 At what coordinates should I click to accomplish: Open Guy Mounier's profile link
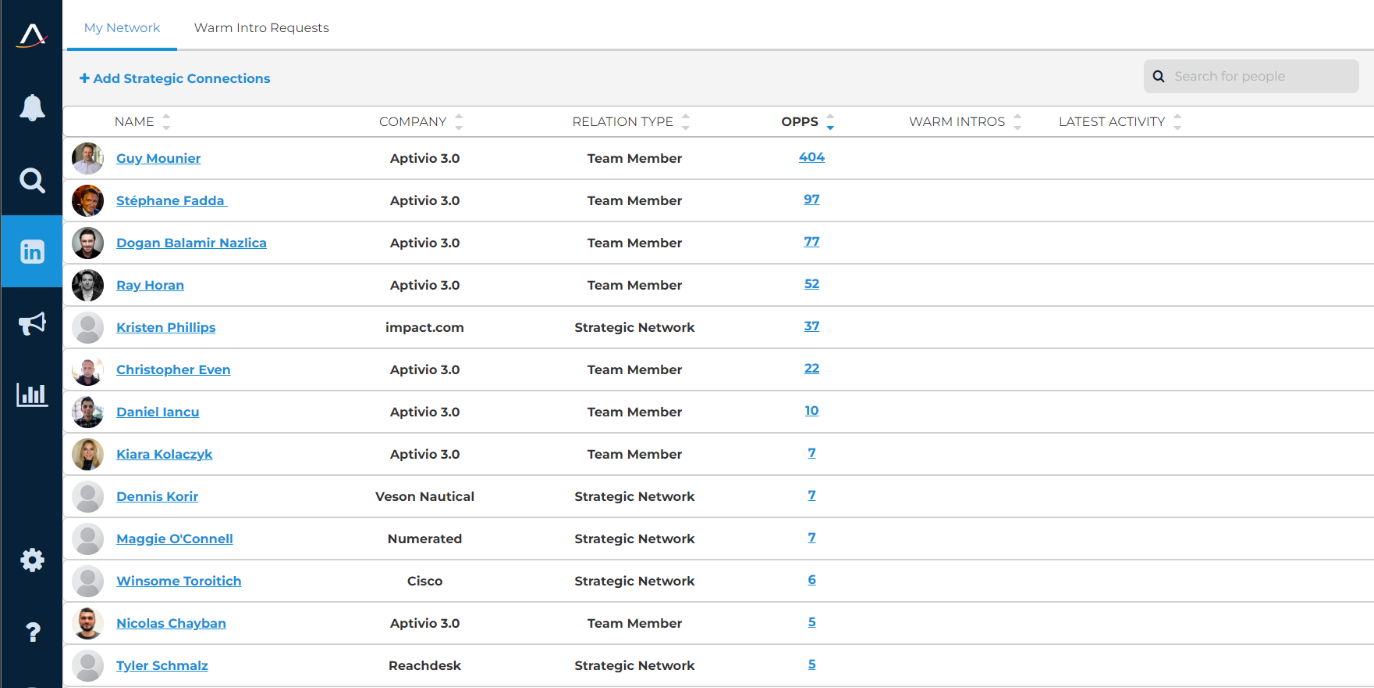click(158, 159)
